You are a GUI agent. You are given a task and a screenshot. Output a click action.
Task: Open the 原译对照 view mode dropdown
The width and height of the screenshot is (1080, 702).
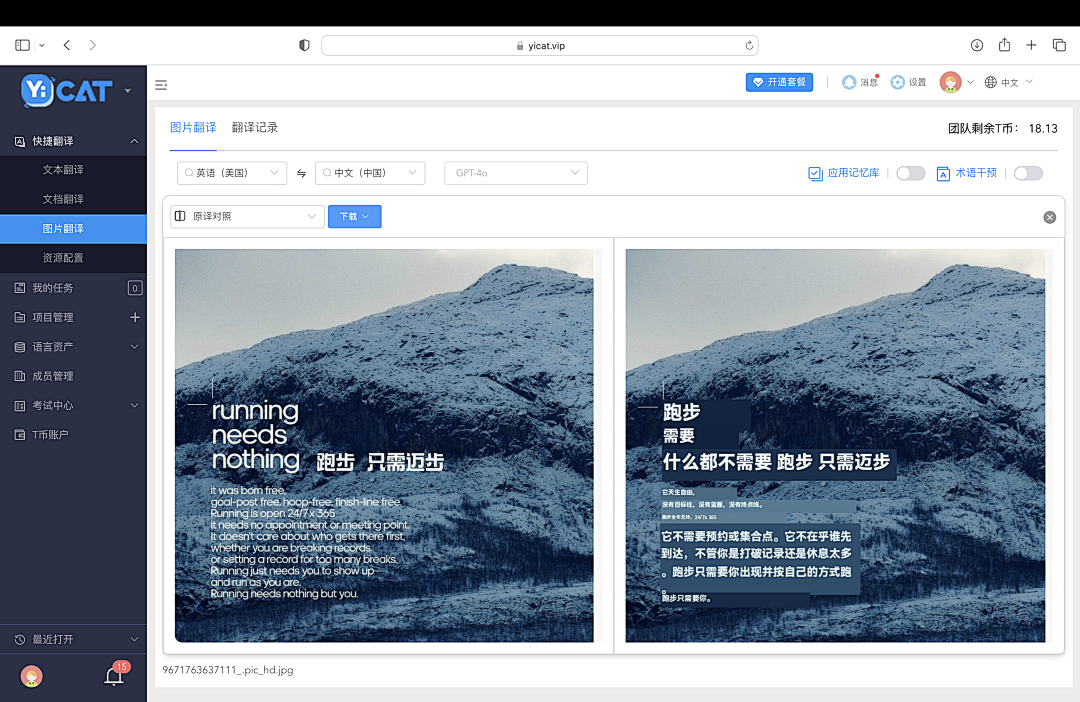[x=246, y=216]
